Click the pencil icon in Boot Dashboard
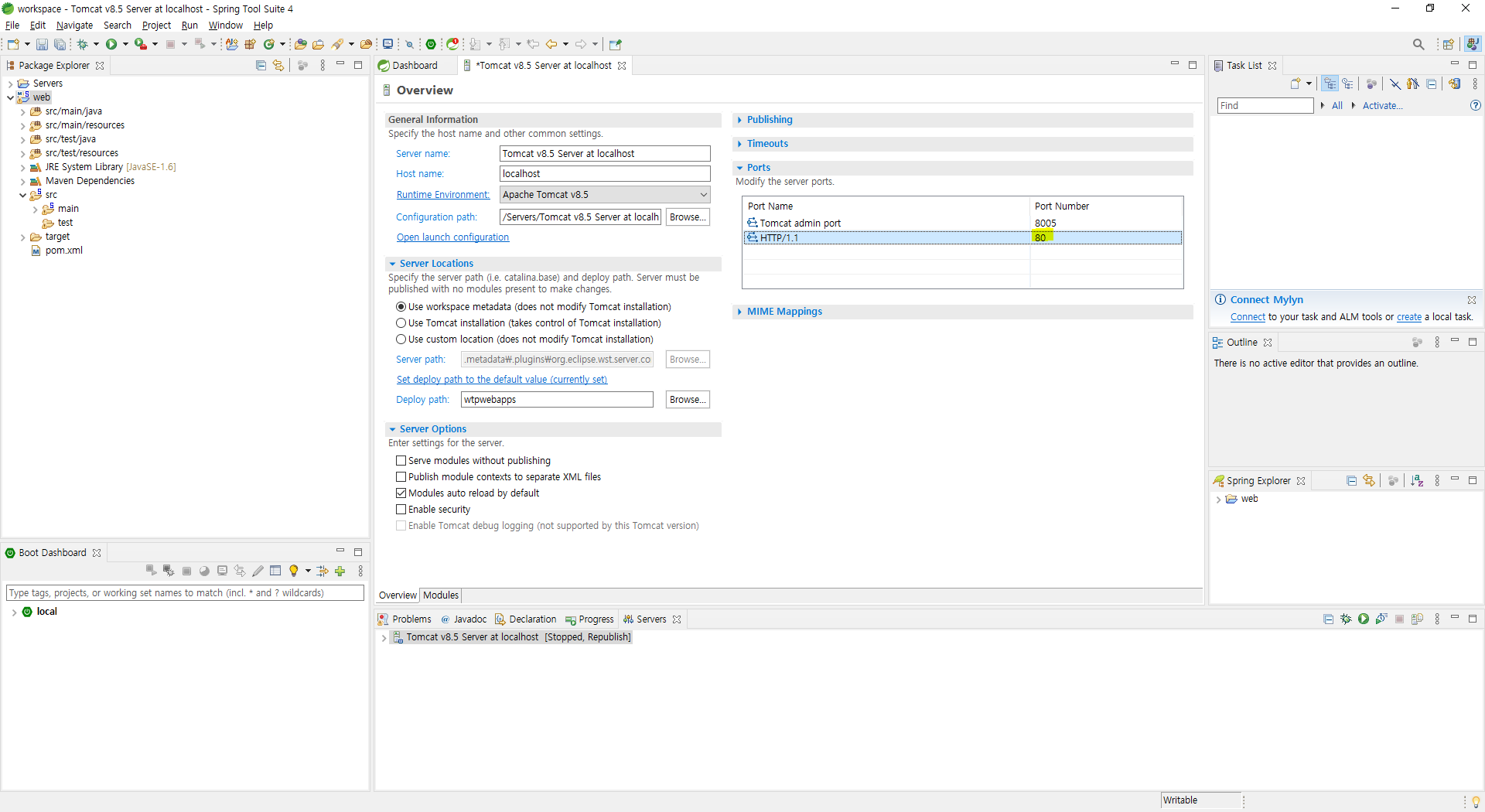Viewport: 1485px width, 812px height. (x=258, y=571)
